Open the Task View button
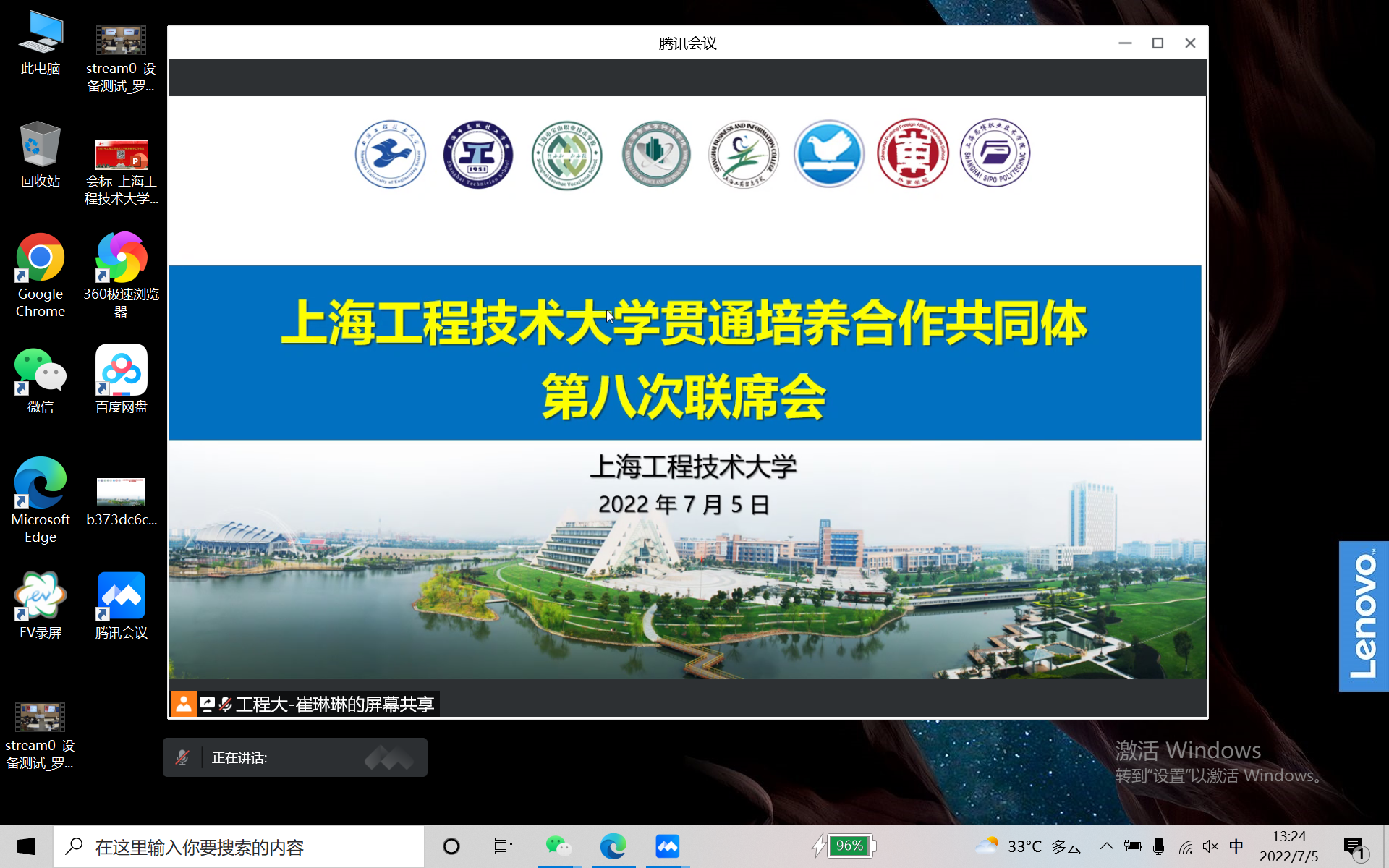The height and width of the screenshot is (868, 1389). 503,846
